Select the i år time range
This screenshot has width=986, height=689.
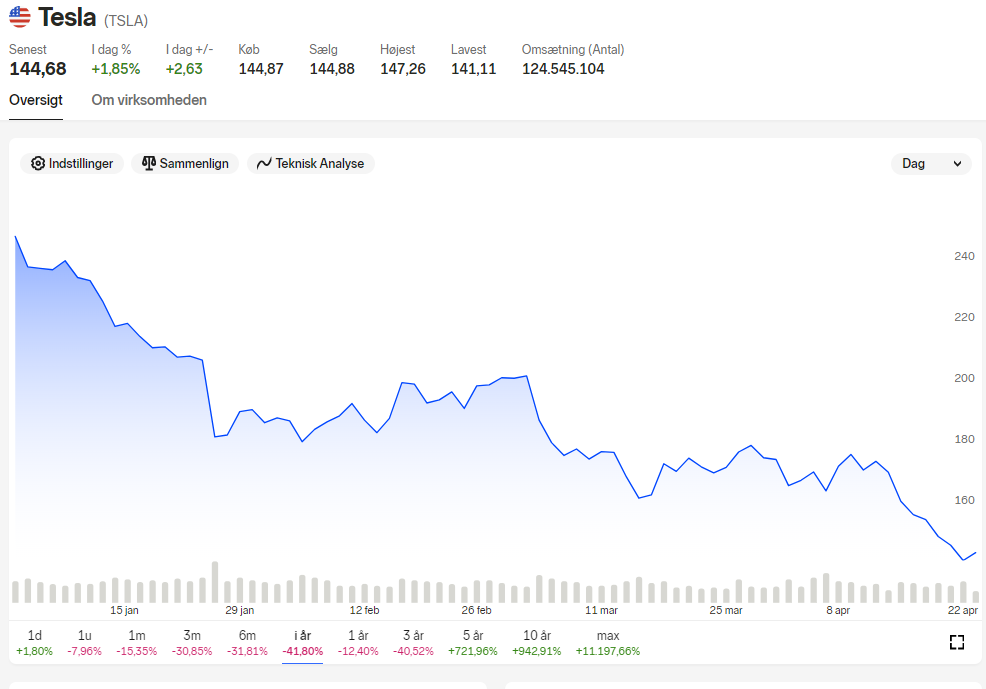point(302,642)
